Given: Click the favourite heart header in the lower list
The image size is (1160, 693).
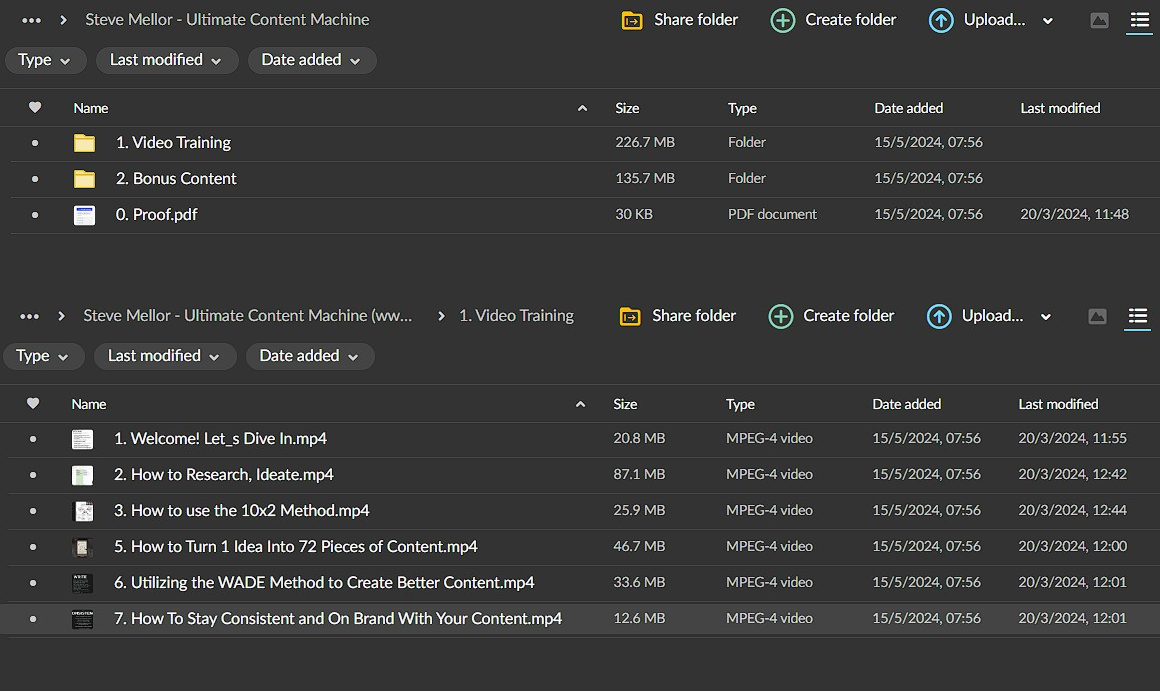Looking at the screenshot, I should tap(33, 404).
